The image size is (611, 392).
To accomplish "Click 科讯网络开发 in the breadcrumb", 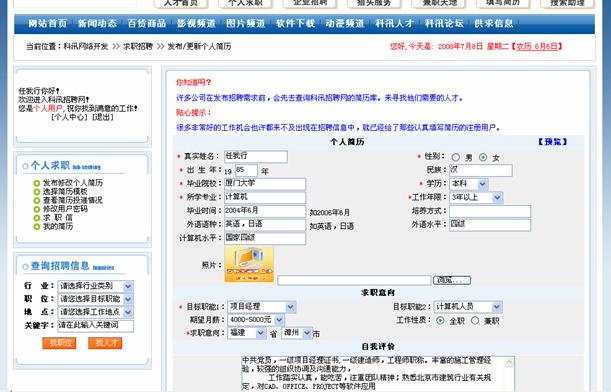I will click(x=86, y=46).
